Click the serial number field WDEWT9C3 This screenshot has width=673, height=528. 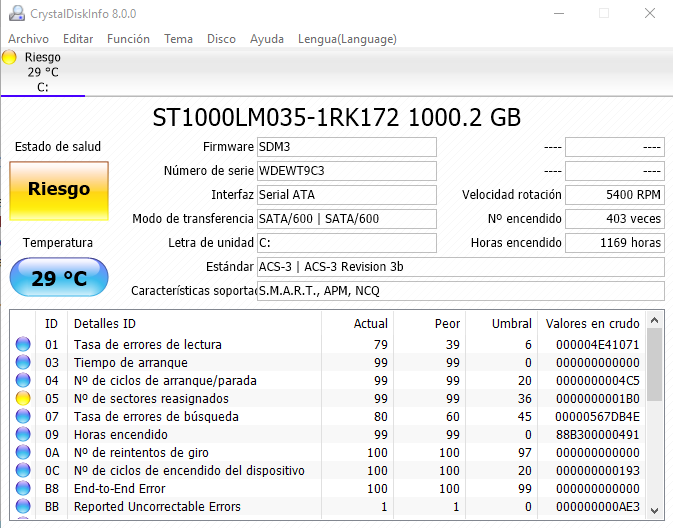point(347,171)
